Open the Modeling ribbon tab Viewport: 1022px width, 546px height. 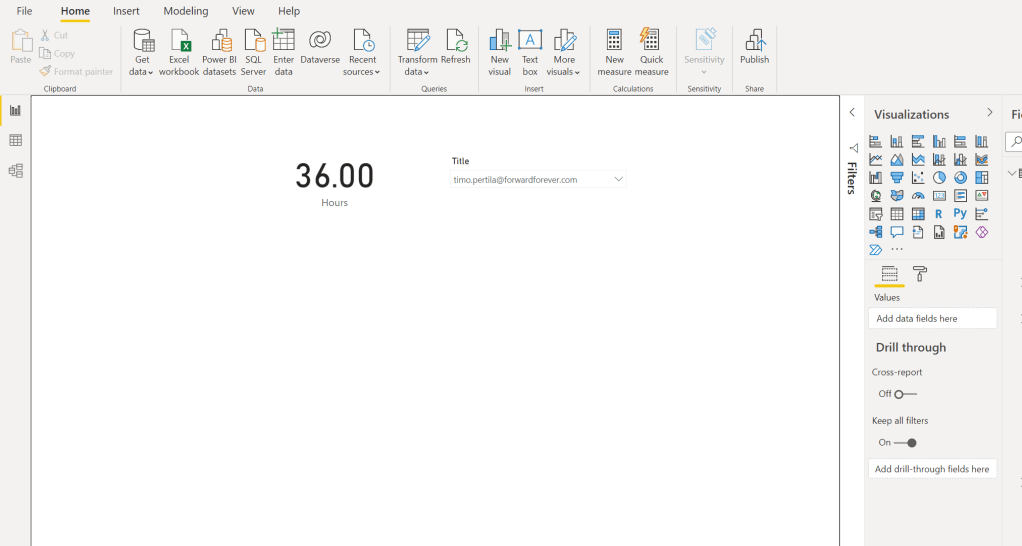(x=186, y=11)
